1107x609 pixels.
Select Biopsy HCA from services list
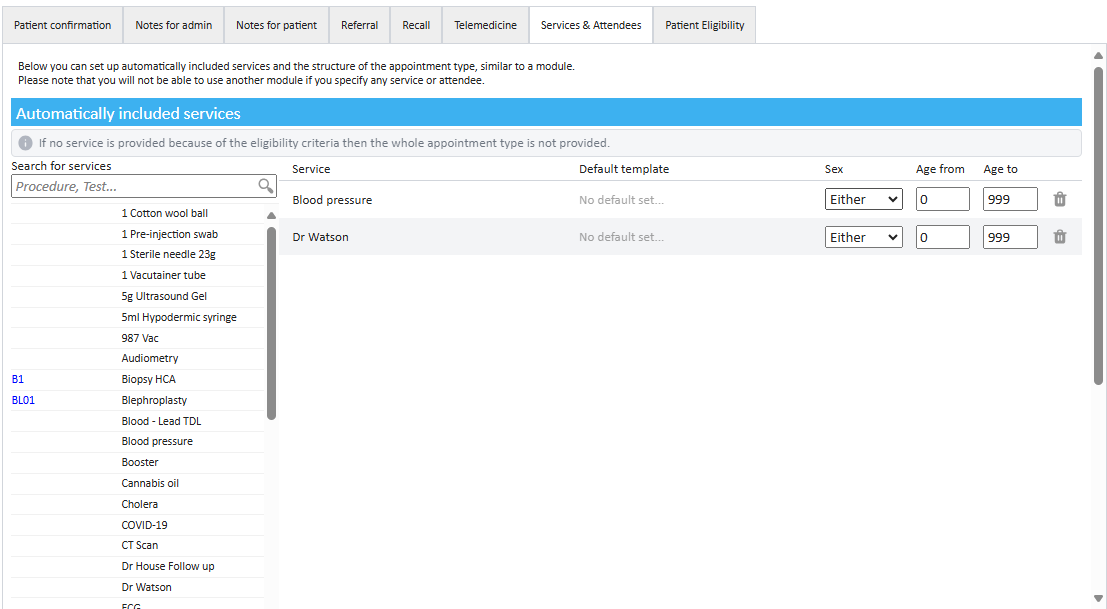tap(148, 380)
